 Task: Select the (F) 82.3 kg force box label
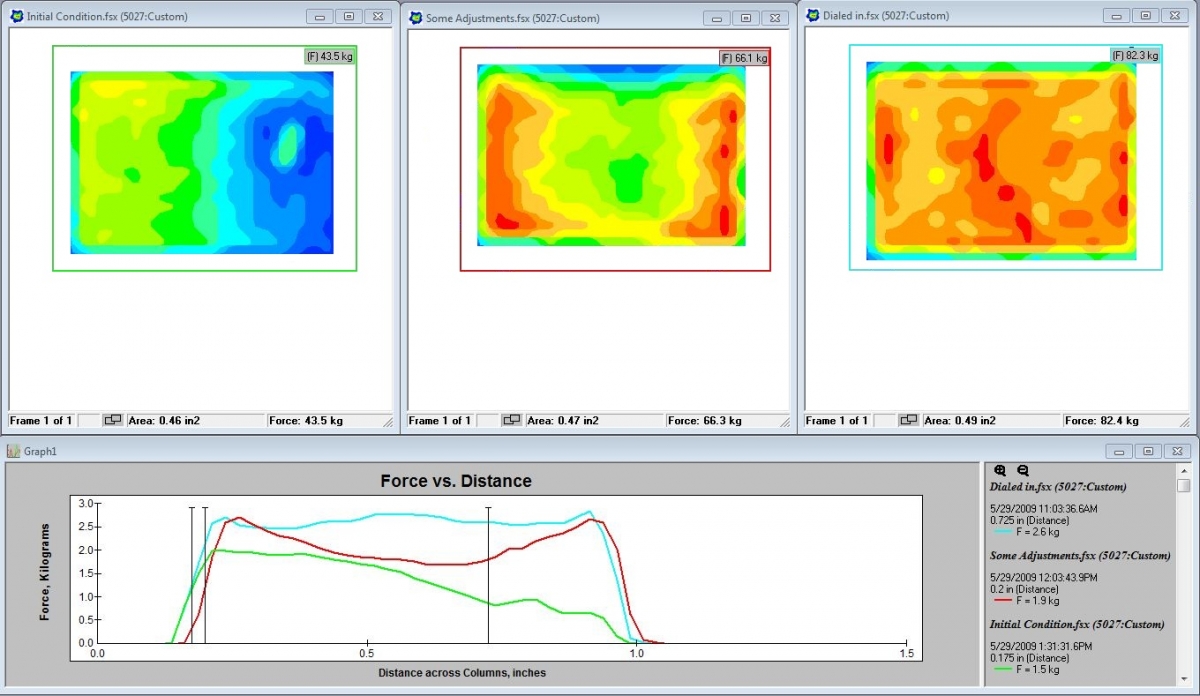coord(1136,56)
